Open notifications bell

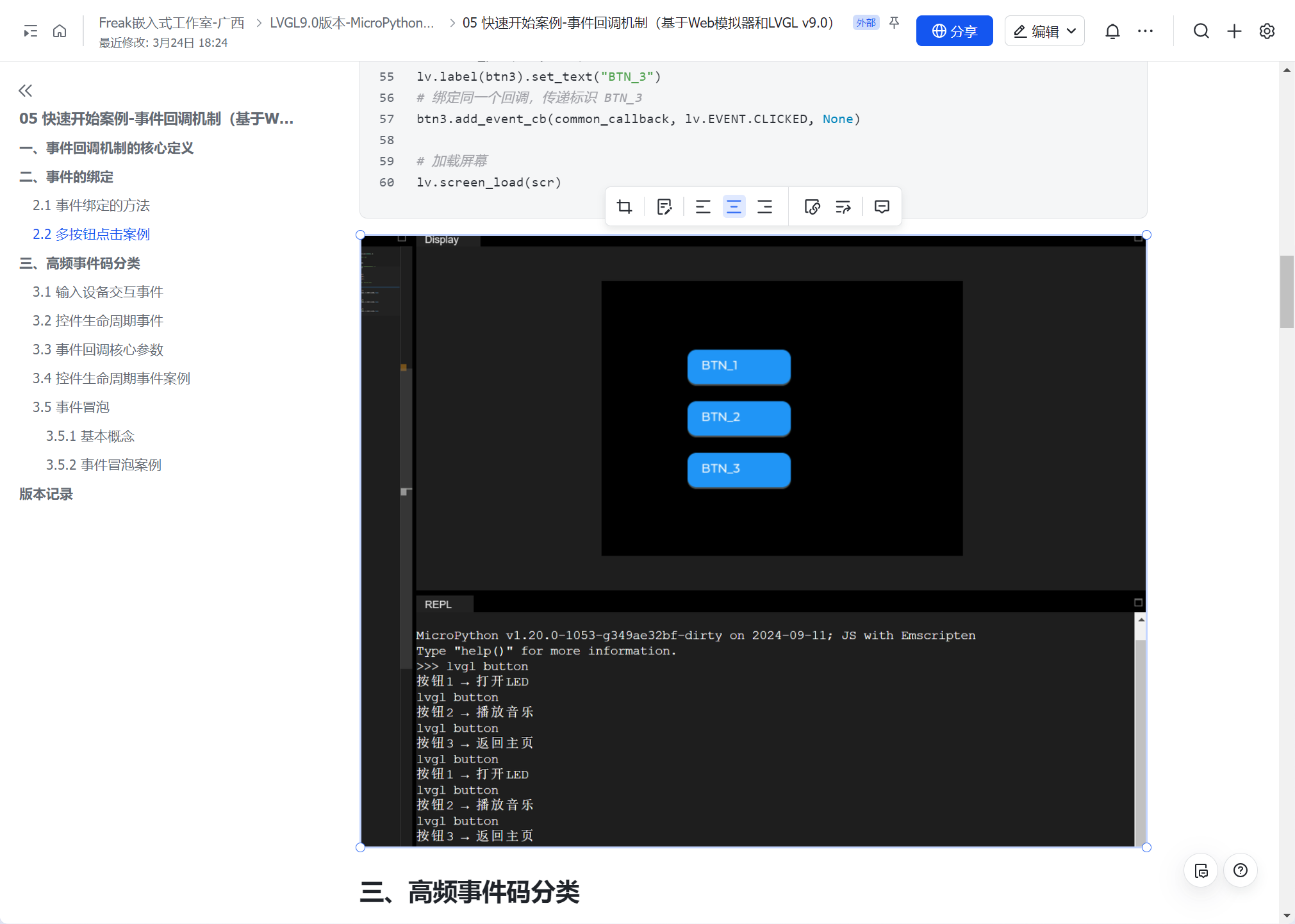[x=1112, y=31]
